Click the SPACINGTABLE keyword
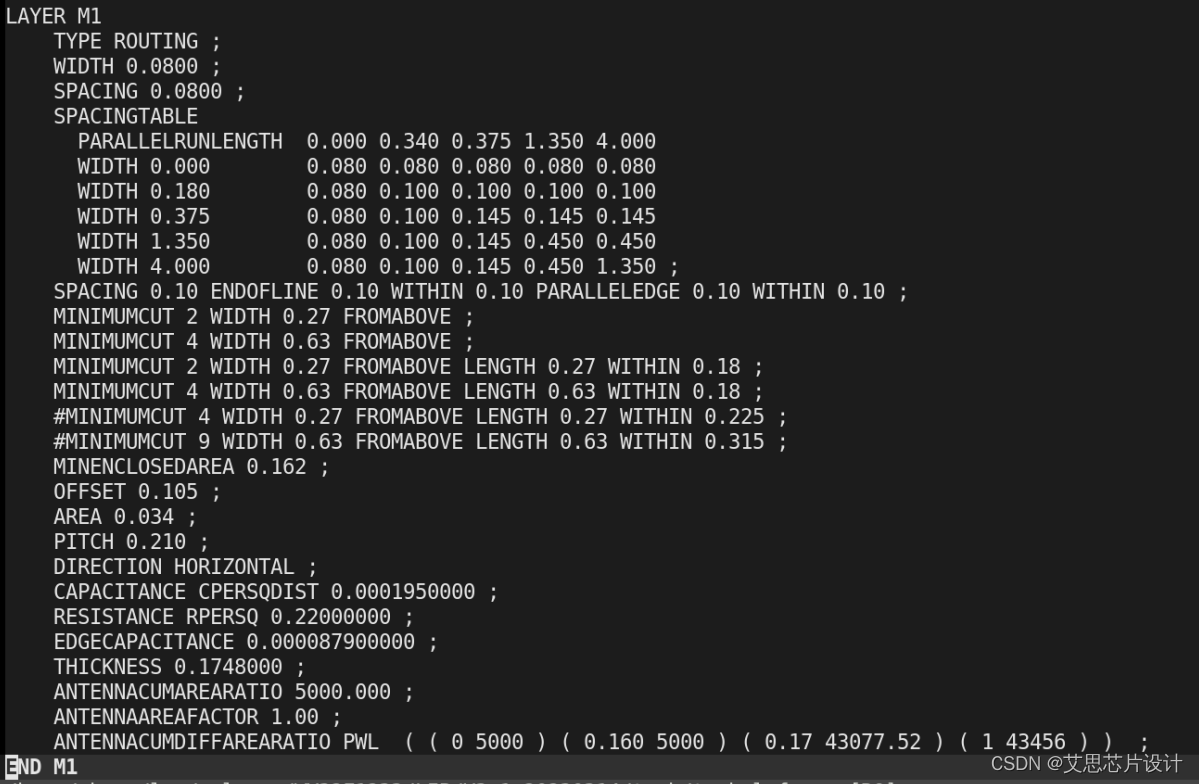The width and height of the screenshot is (1199, 784). [x=125, y=116]
